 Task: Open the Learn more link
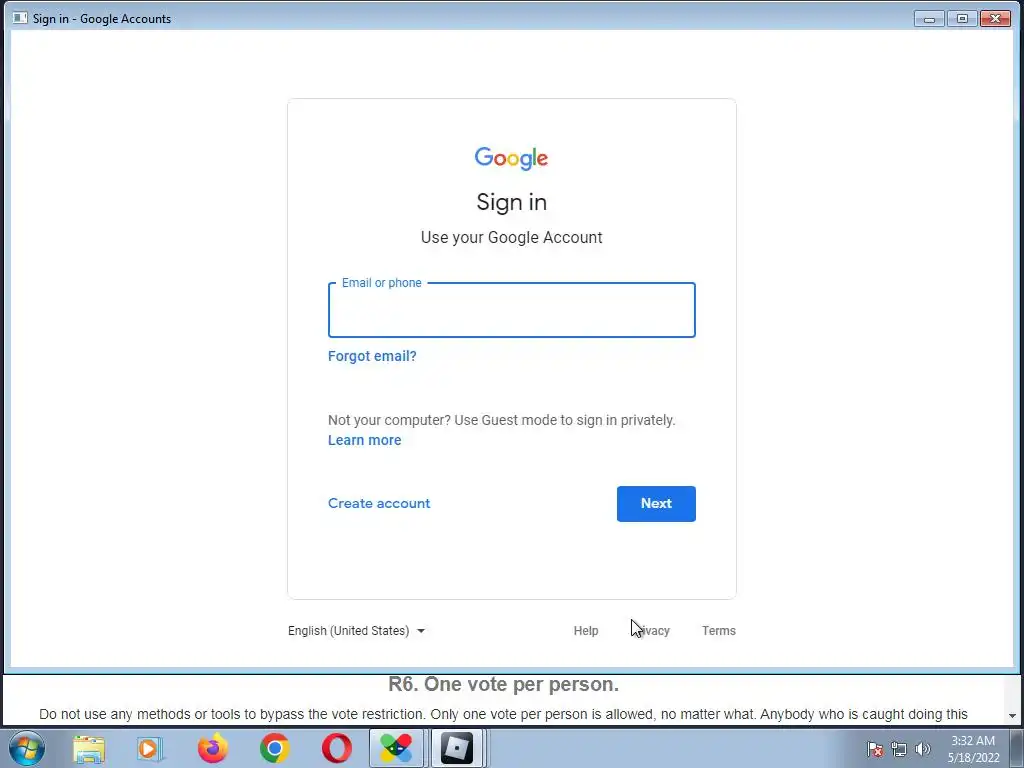click(x=364, y=440)
